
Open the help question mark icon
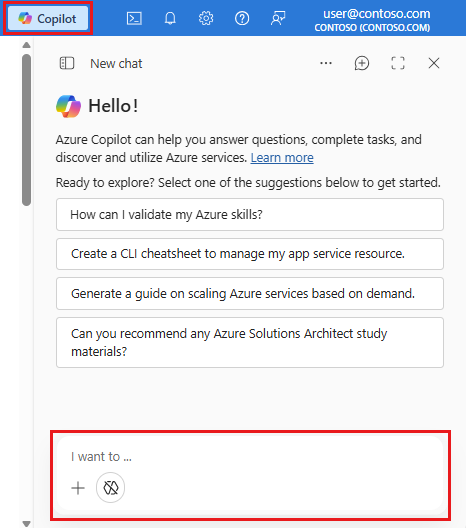(x=242, y=19)
